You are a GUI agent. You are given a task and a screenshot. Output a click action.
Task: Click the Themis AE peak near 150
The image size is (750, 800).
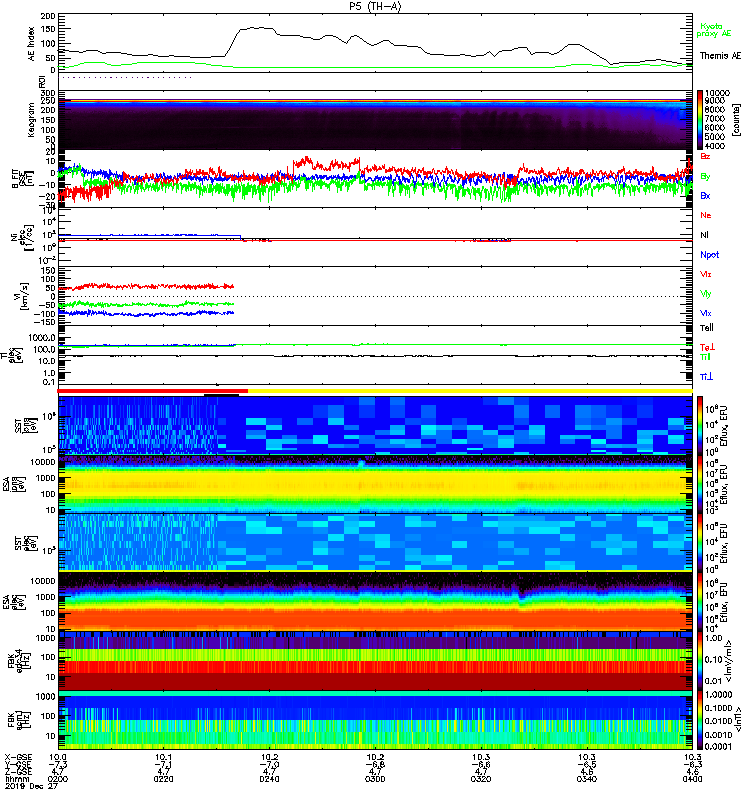[x=255, y=29]
